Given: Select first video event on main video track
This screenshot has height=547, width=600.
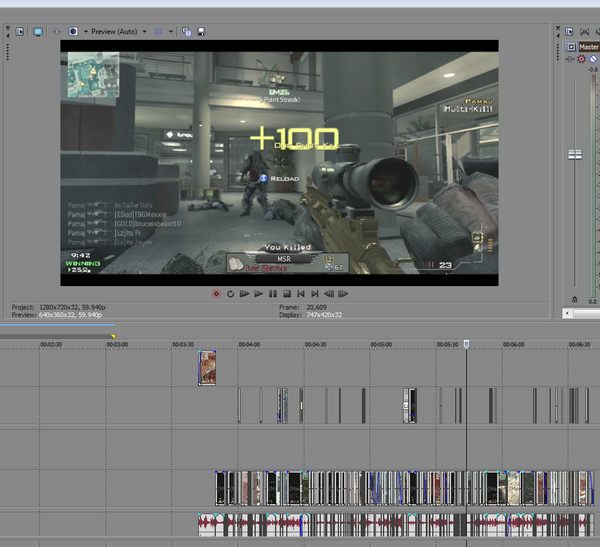Looking at the screenshot, I should point(220,488).
